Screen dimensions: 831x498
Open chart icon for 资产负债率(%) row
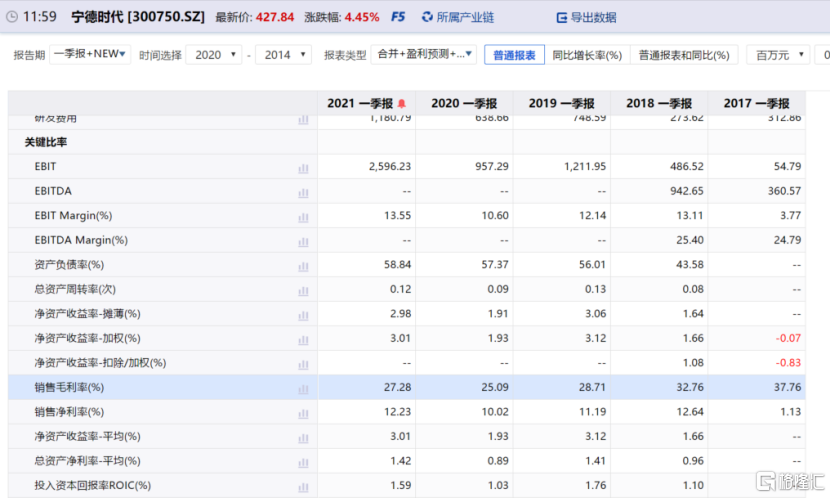tap(303, 266)
